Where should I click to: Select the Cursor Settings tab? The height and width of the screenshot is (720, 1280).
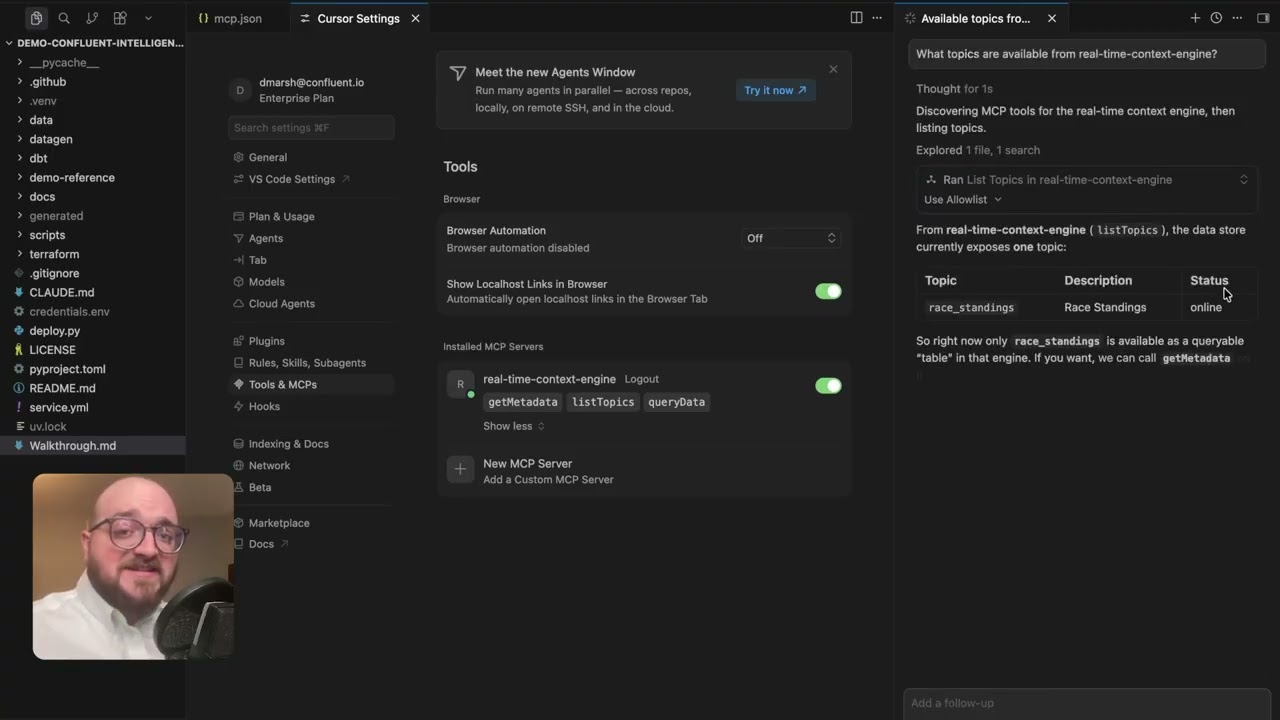pyautogui.click(x=358, y=18)
